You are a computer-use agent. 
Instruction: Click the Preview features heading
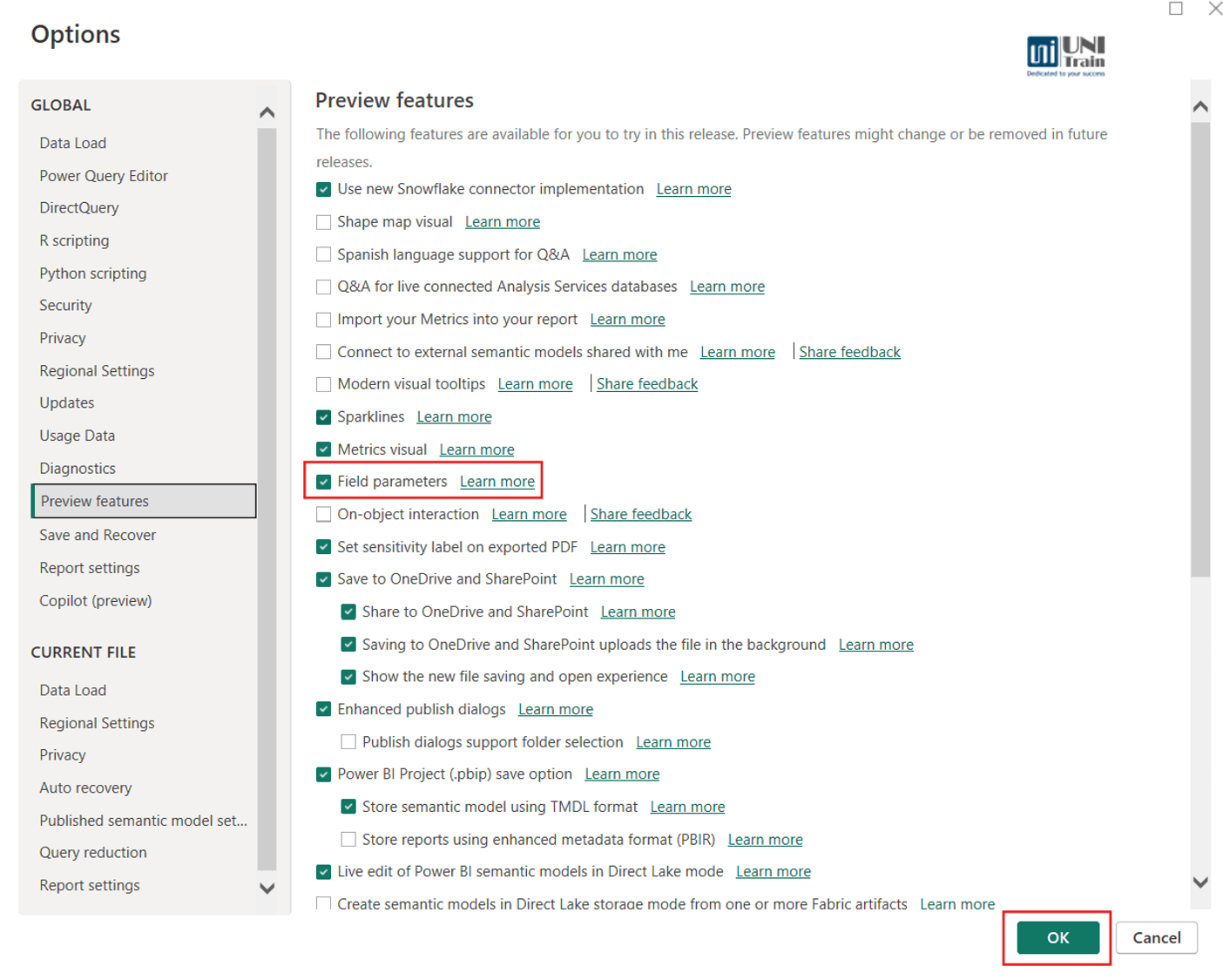(395, 101)
